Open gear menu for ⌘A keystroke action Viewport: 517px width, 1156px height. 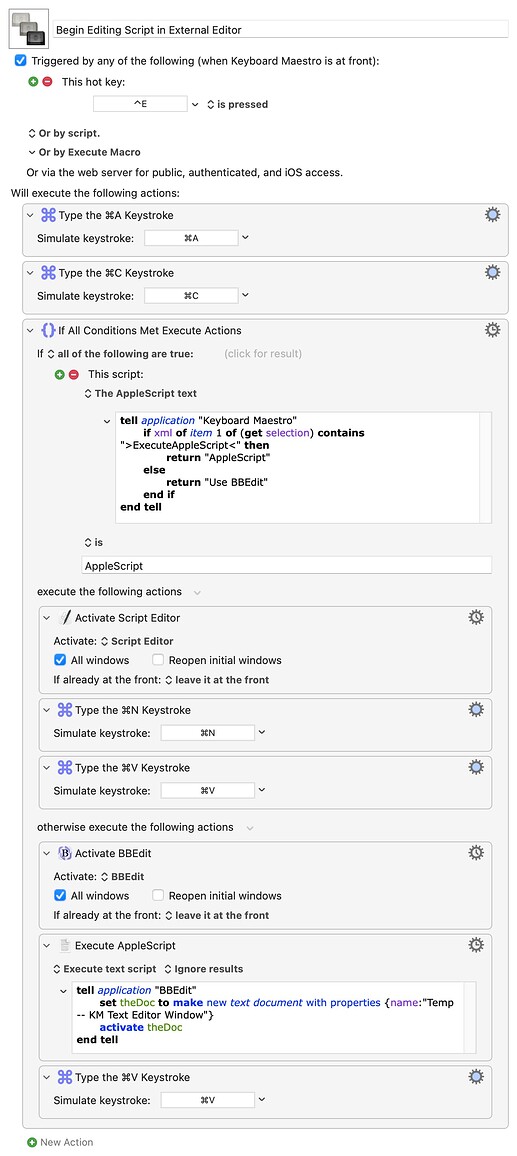click(493, 215)
